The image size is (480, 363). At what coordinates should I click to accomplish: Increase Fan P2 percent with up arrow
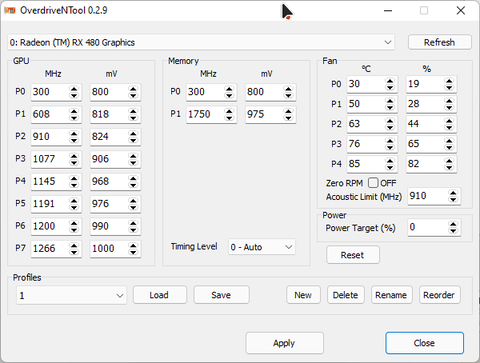coord(449,121)
